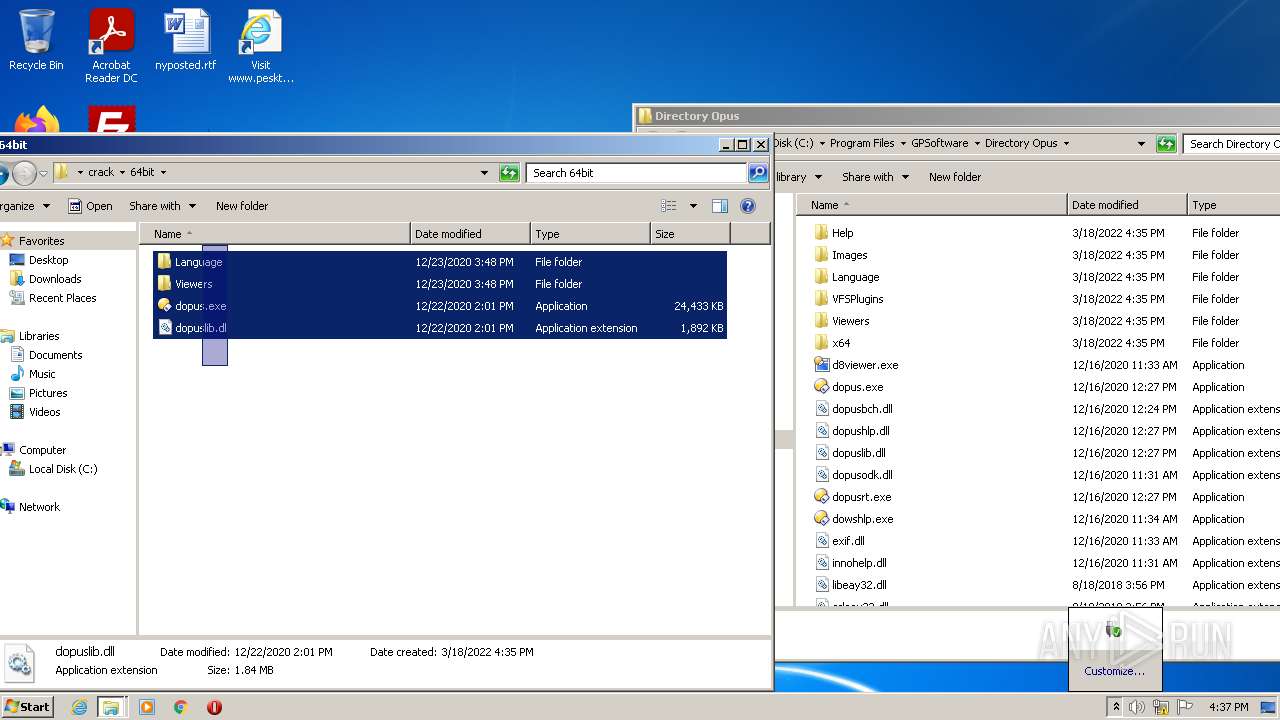This screenshot has width=1280, height=720.
Task: Select Desktop under Favorites
Action: click(48, 260)
